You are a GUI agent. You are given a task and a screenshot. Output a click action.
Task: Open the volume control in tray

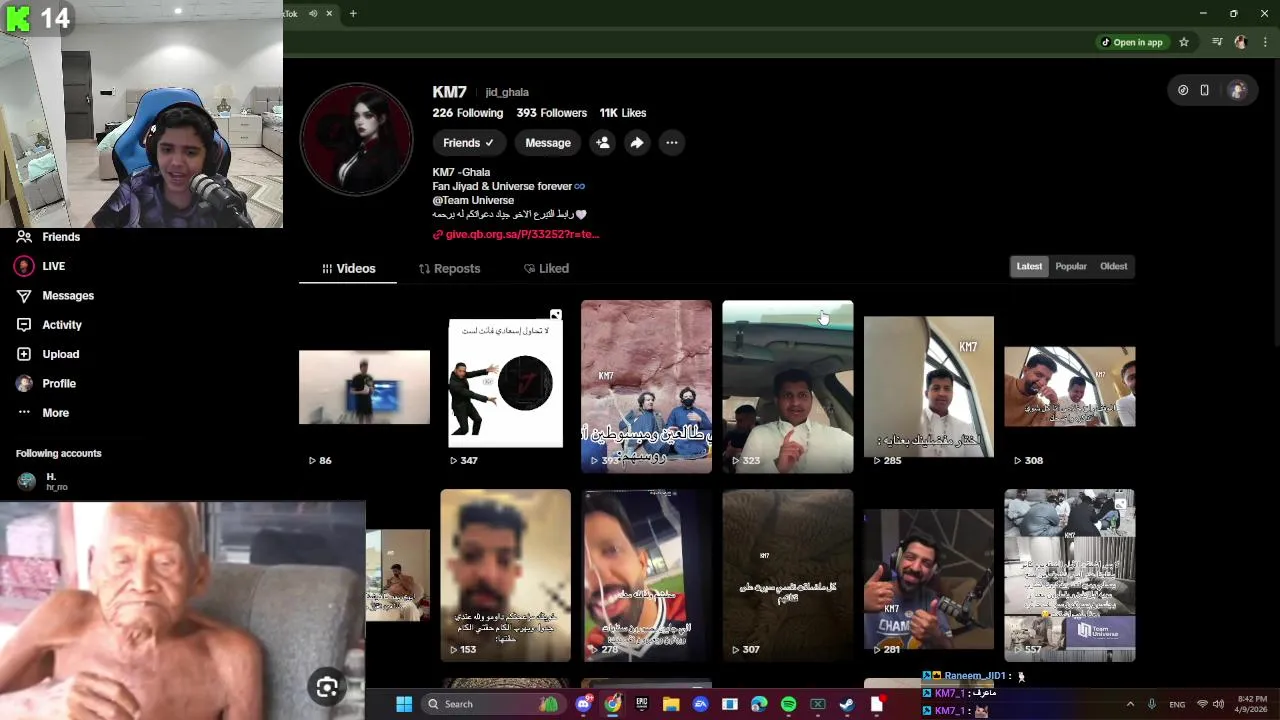pos(1218,704)
